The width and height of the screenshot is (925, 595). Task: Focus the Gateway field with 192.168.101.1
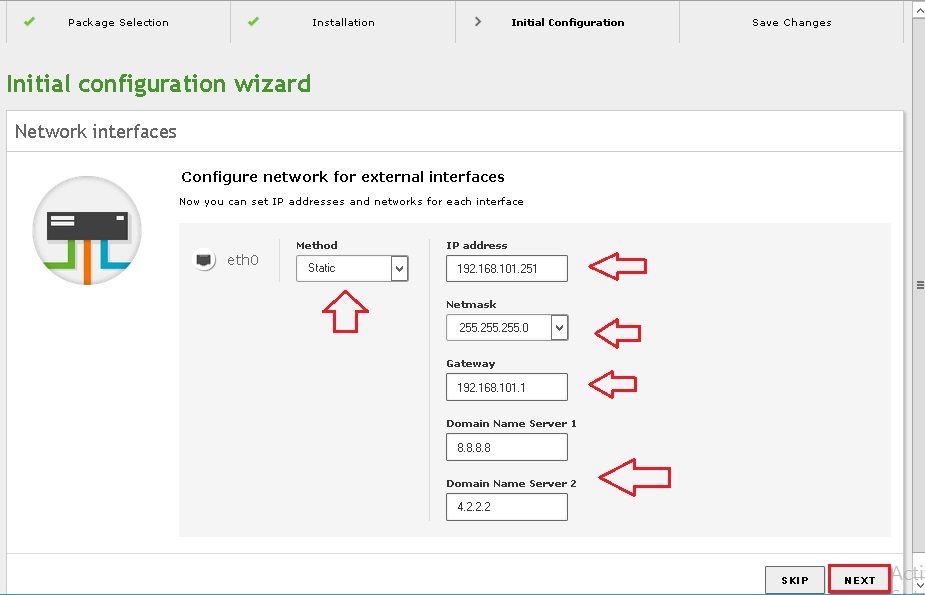coord(507,387)
